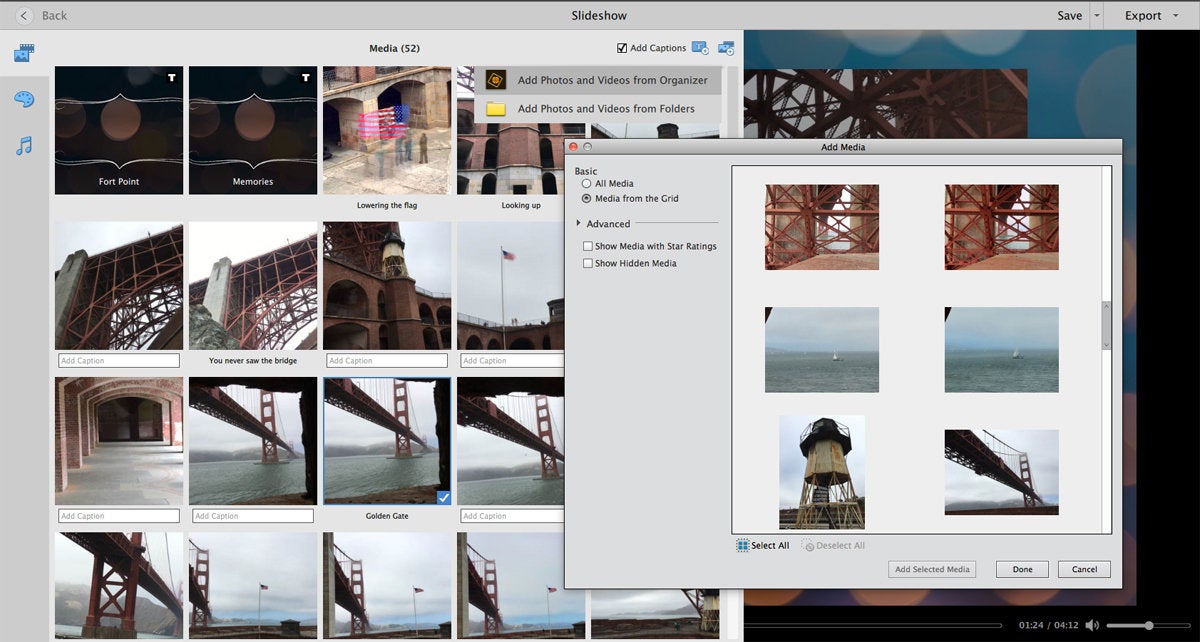Click the 'Lowering the flag' caption
Viewport: 1200px width, 642px height.
pos(387,206)
